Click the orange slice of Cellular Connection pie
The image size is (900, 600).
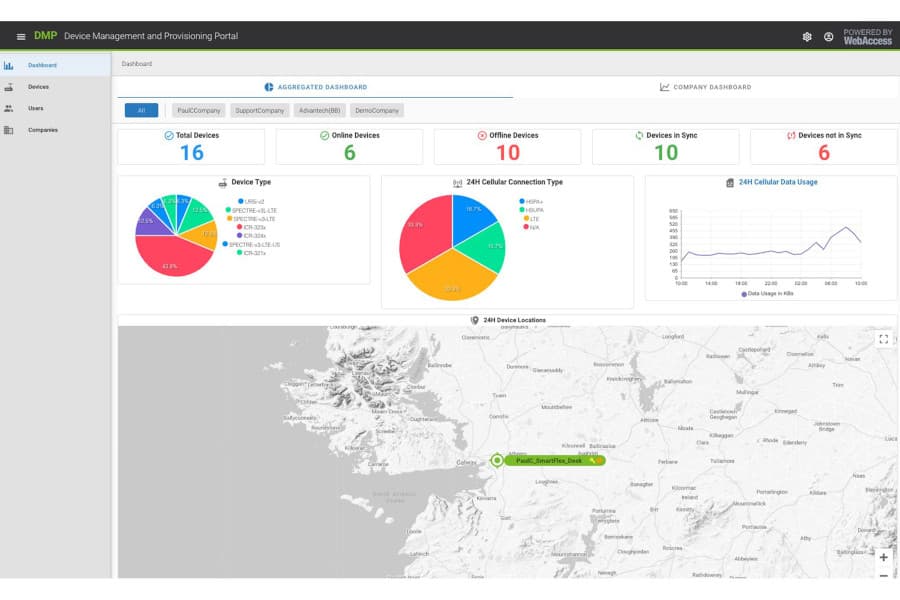tap(452, 278)
